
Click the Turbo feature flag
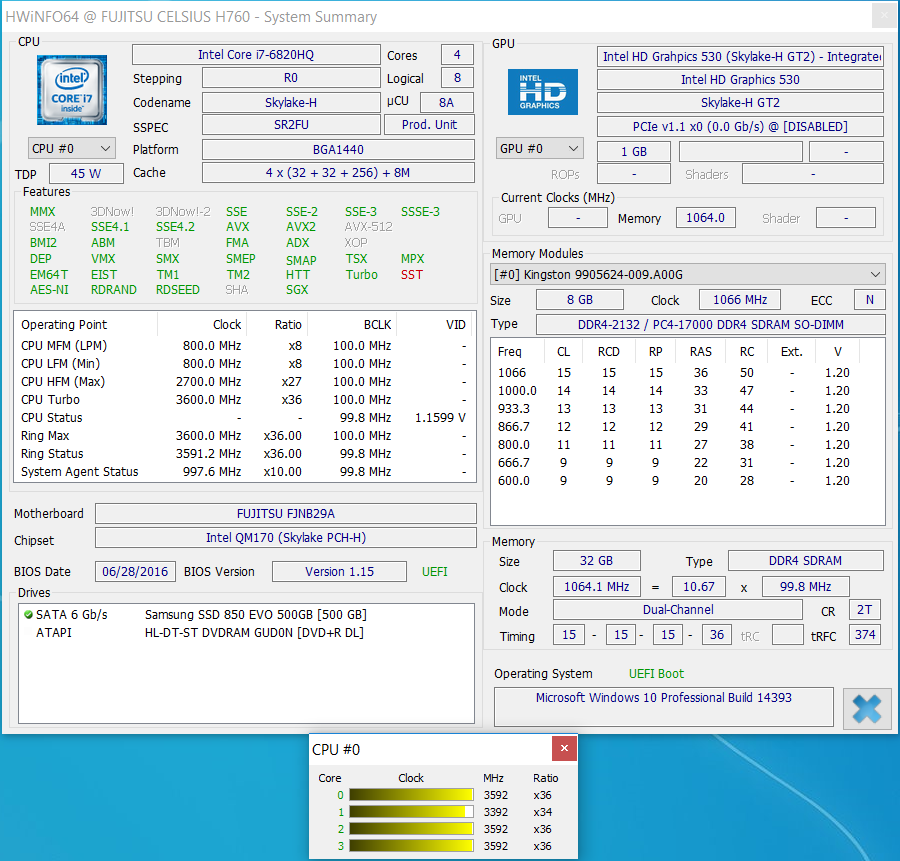point(362,275)
